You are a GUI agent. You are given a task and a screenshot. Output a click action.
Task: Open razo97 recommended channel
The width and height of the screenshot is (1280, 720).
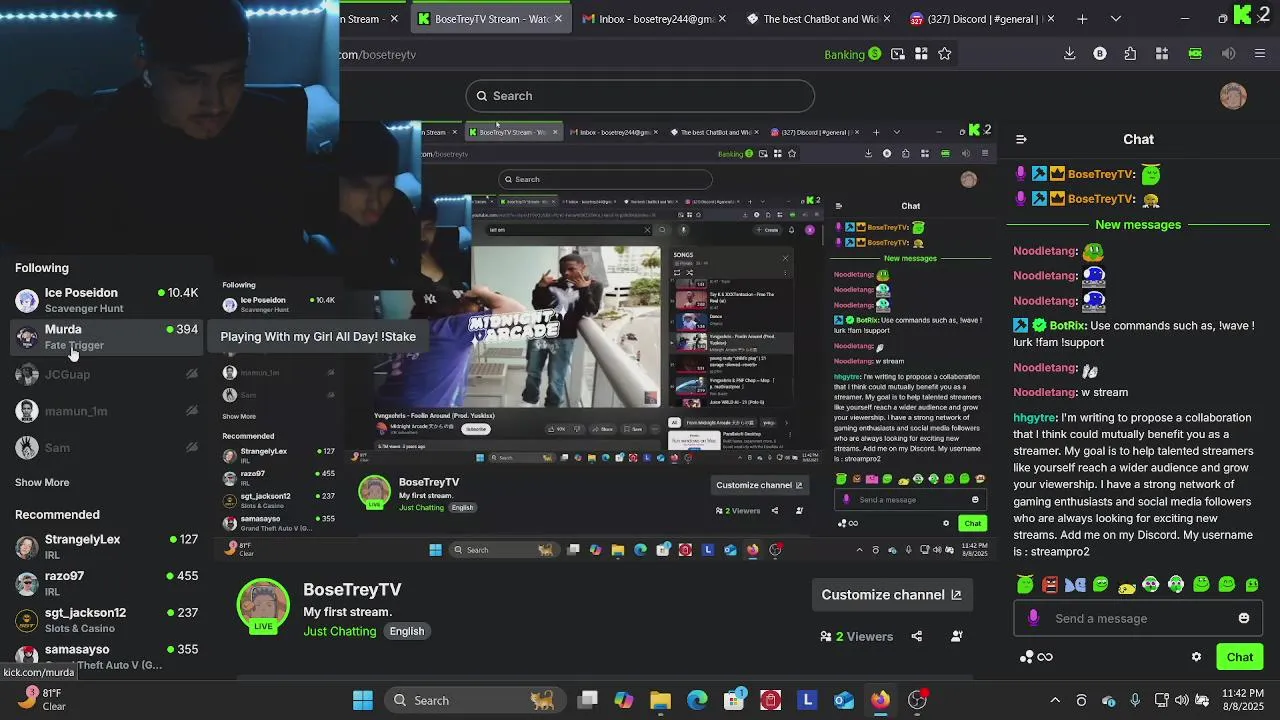point(106,583)
